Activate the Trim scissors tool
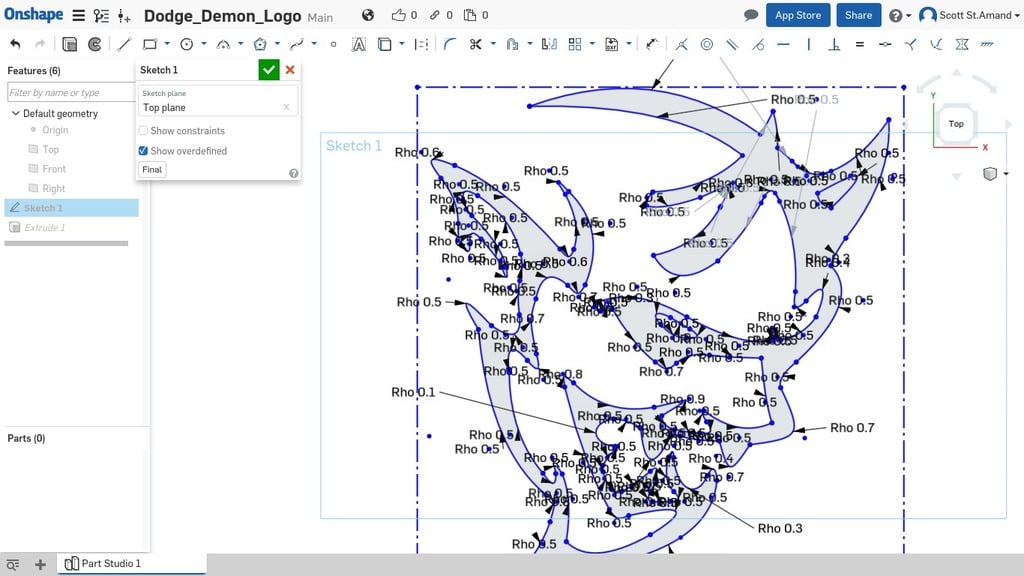1024x576 pixels. pyautogui.click(x=475, y=44)
